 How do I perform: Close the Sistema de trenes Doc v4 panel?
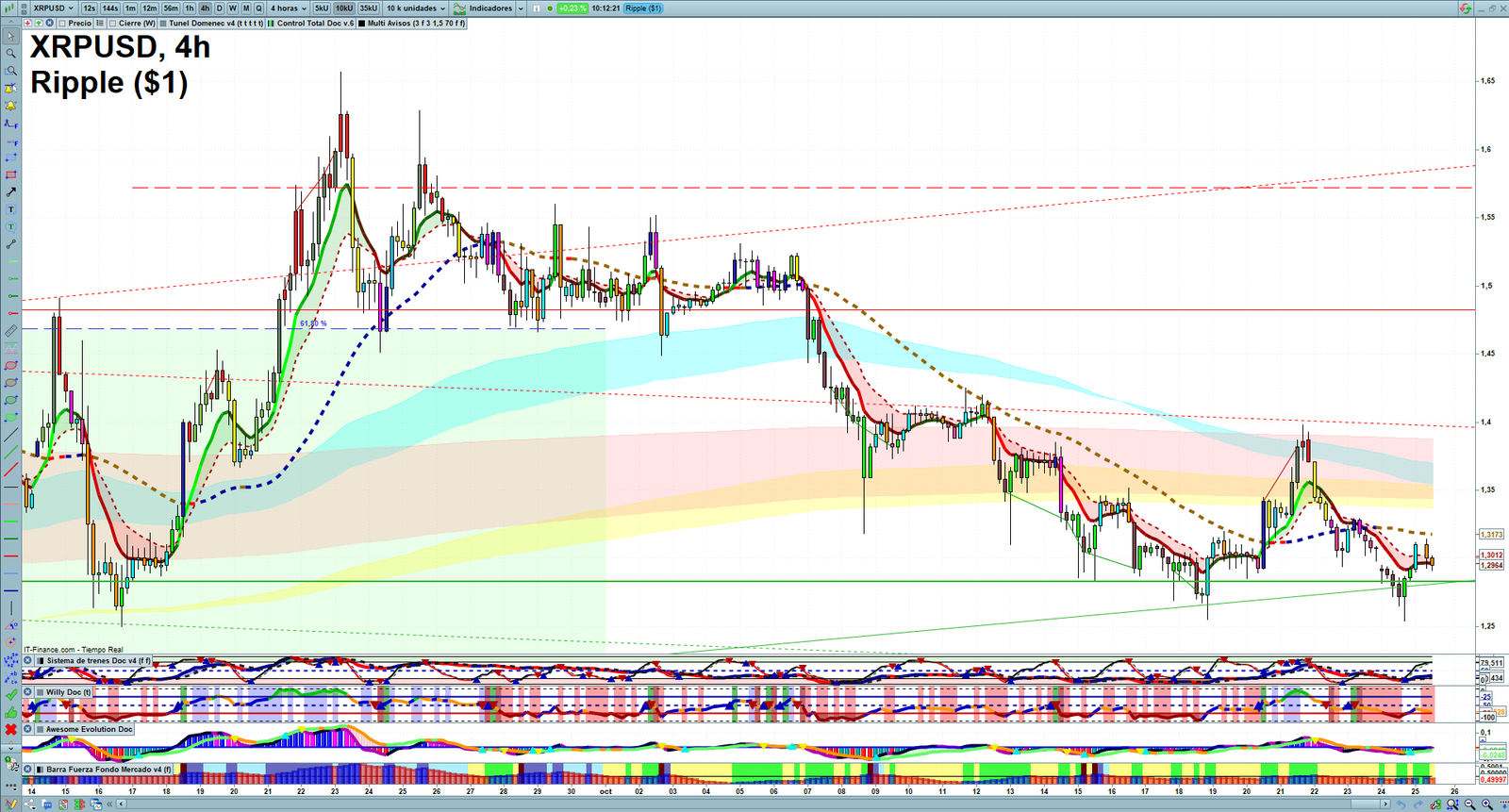29,661
